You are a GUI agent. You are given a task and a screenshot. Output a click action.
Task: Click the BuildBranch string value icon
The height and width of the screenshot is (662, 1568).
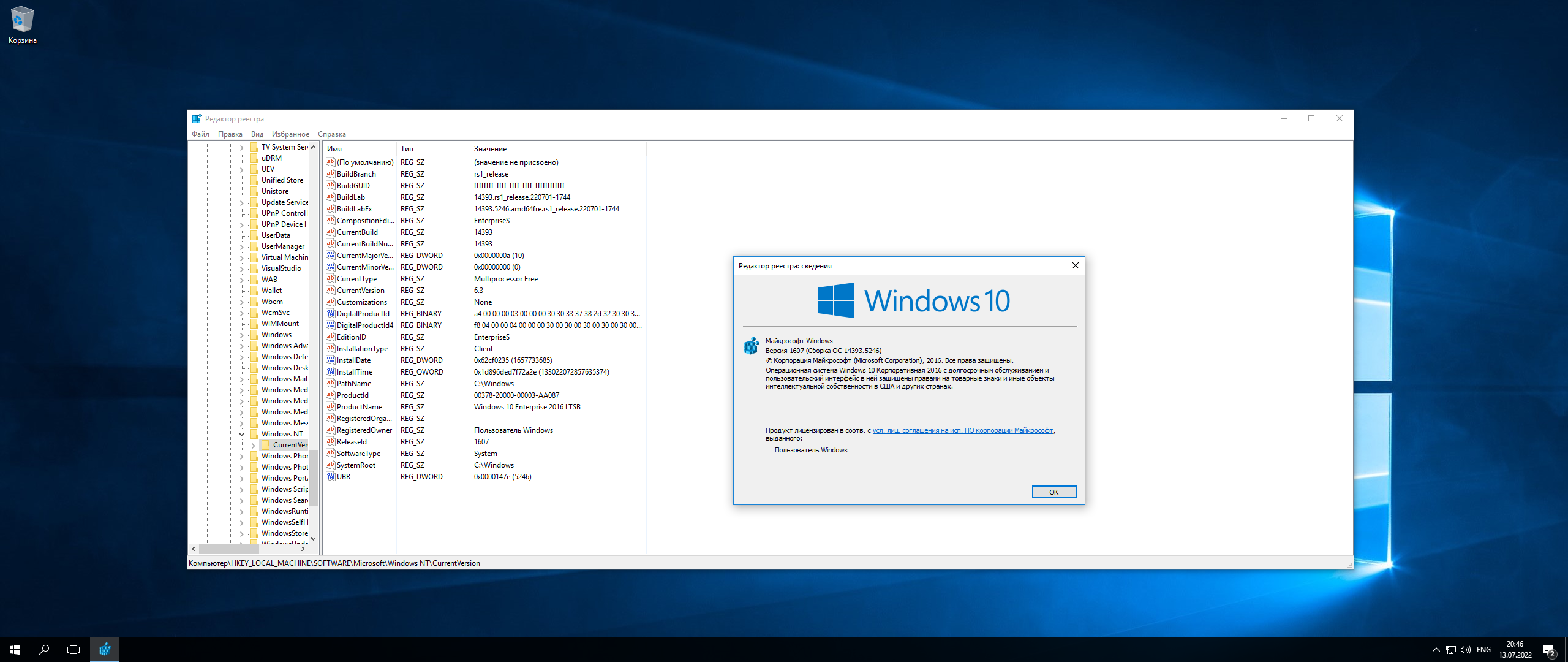[331, 173]
